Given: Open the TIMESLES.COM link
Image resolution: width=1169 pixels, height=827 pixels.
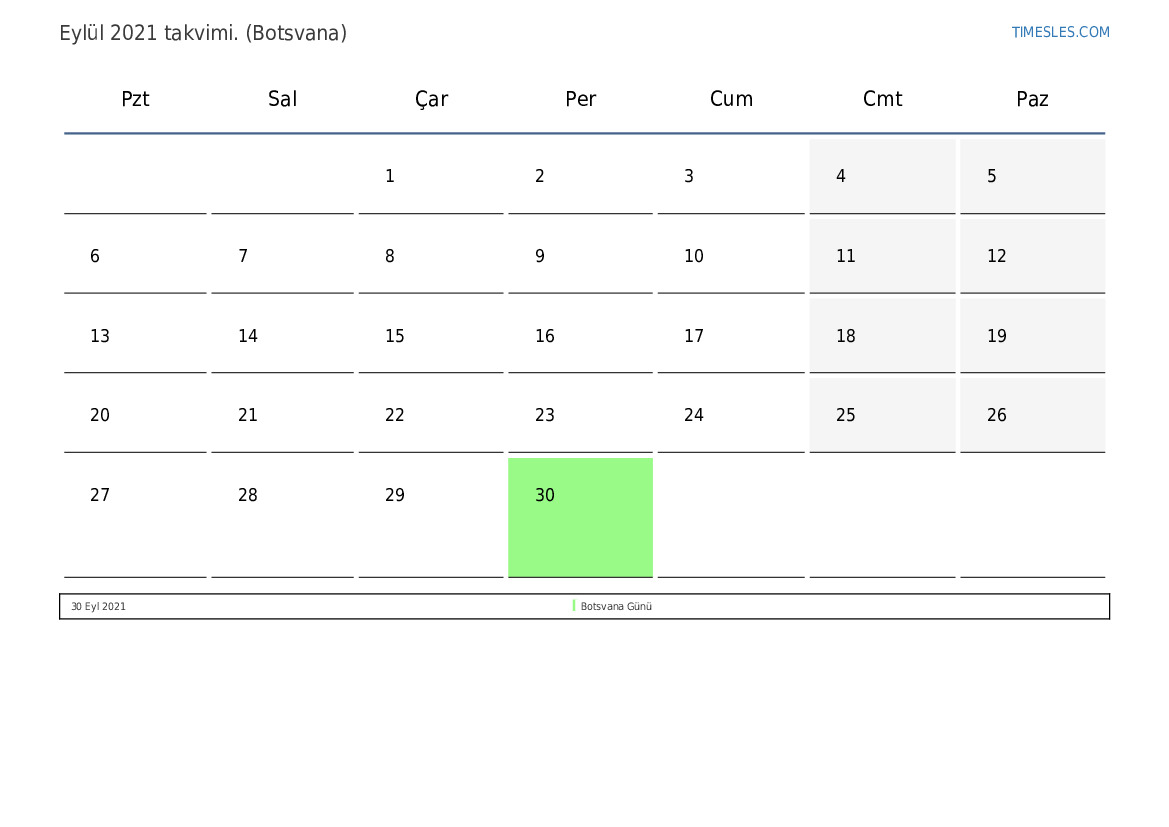Looking at the screenshot, I should pyautogui.click(x=1060, y=32).
